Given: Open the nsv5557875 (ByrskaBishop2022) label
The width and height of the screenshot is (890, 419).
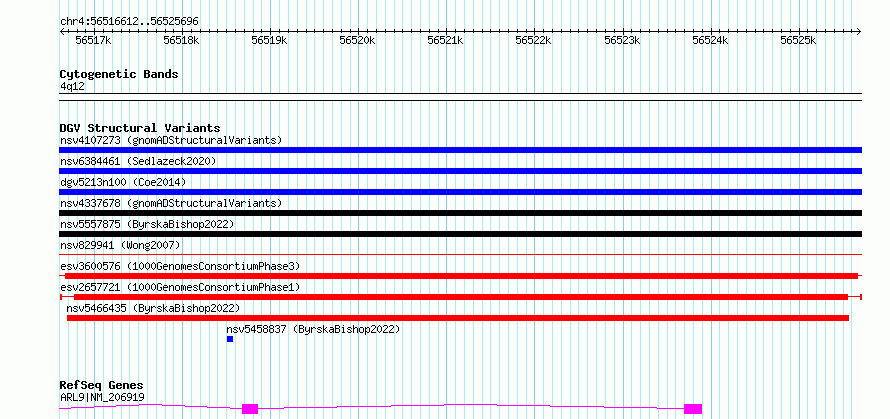Looking at the screenshot, I should 147,224.
